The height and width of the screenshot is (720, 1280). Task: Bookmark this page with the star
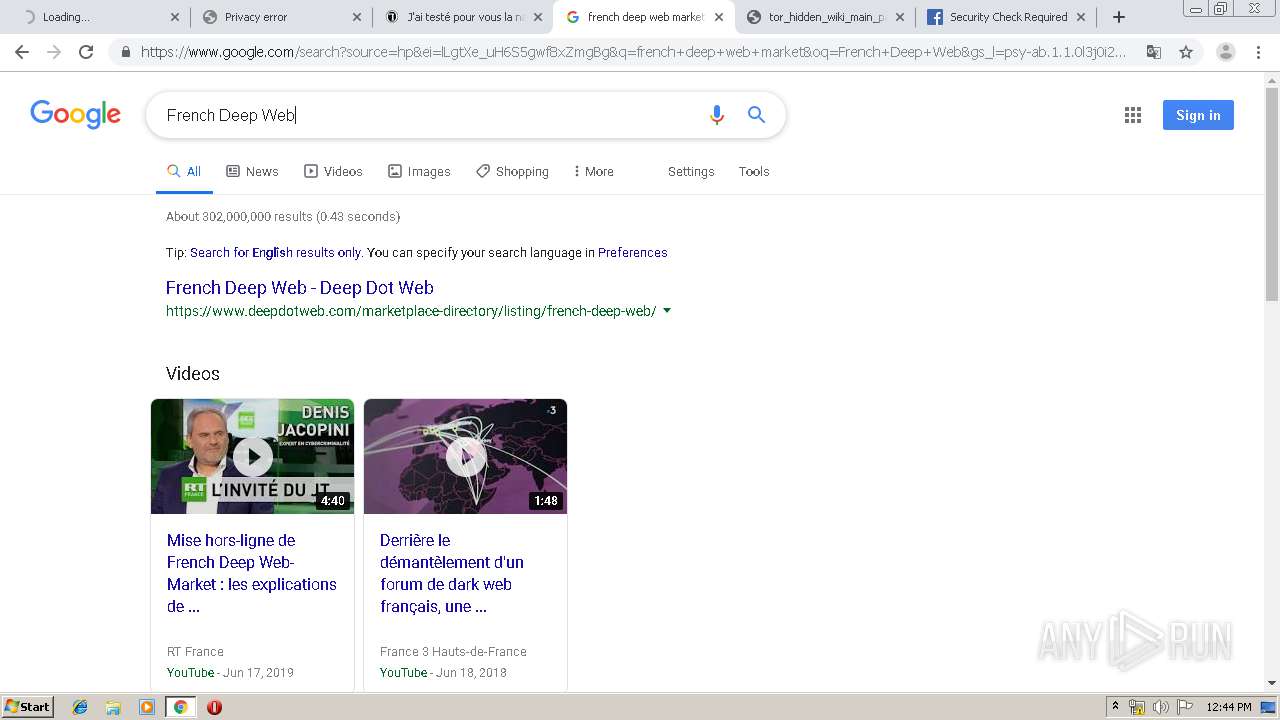(1186, 52)
